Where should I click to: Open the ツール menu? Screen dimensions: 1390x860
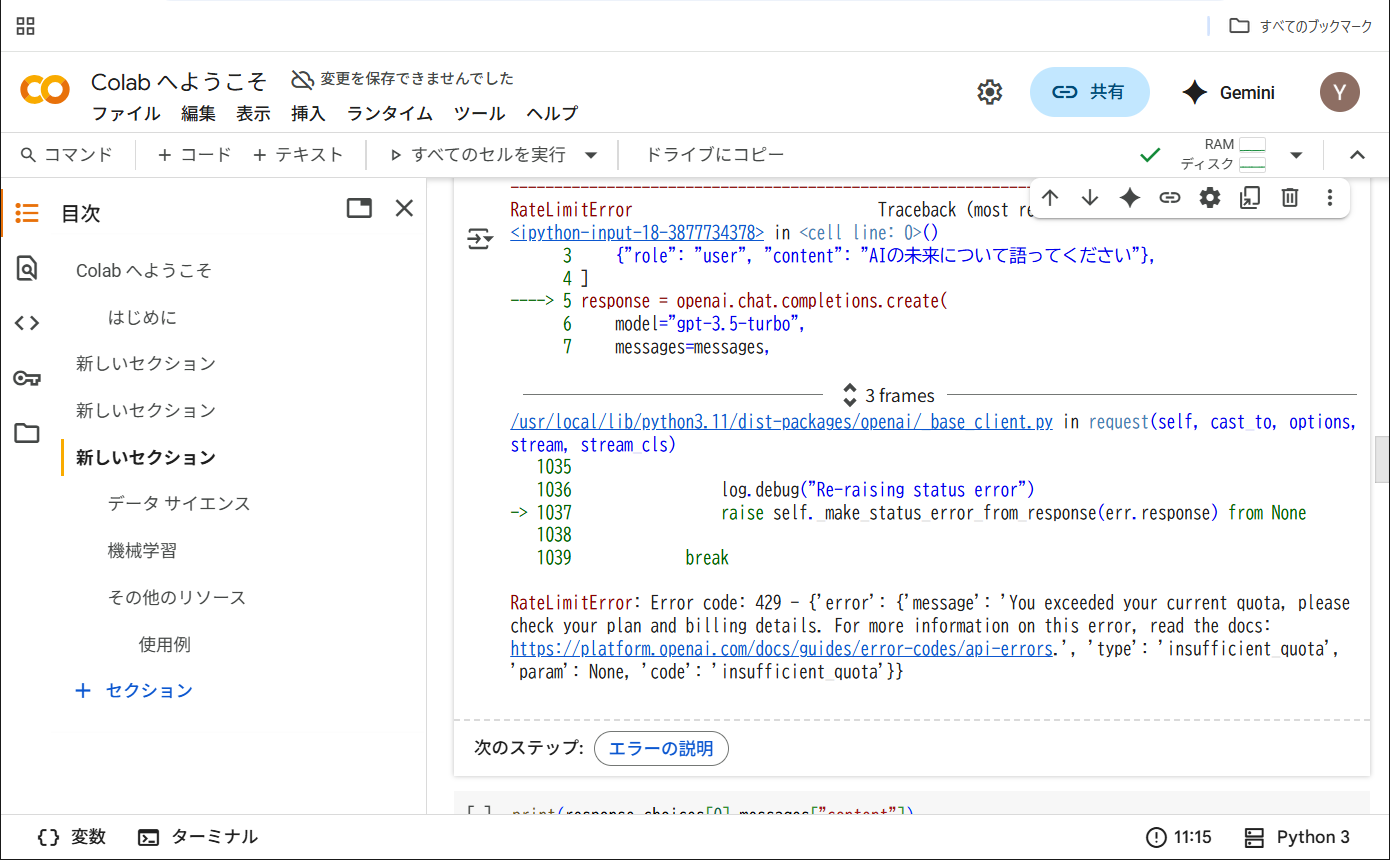pyautogui.click(x=479, y=113)
